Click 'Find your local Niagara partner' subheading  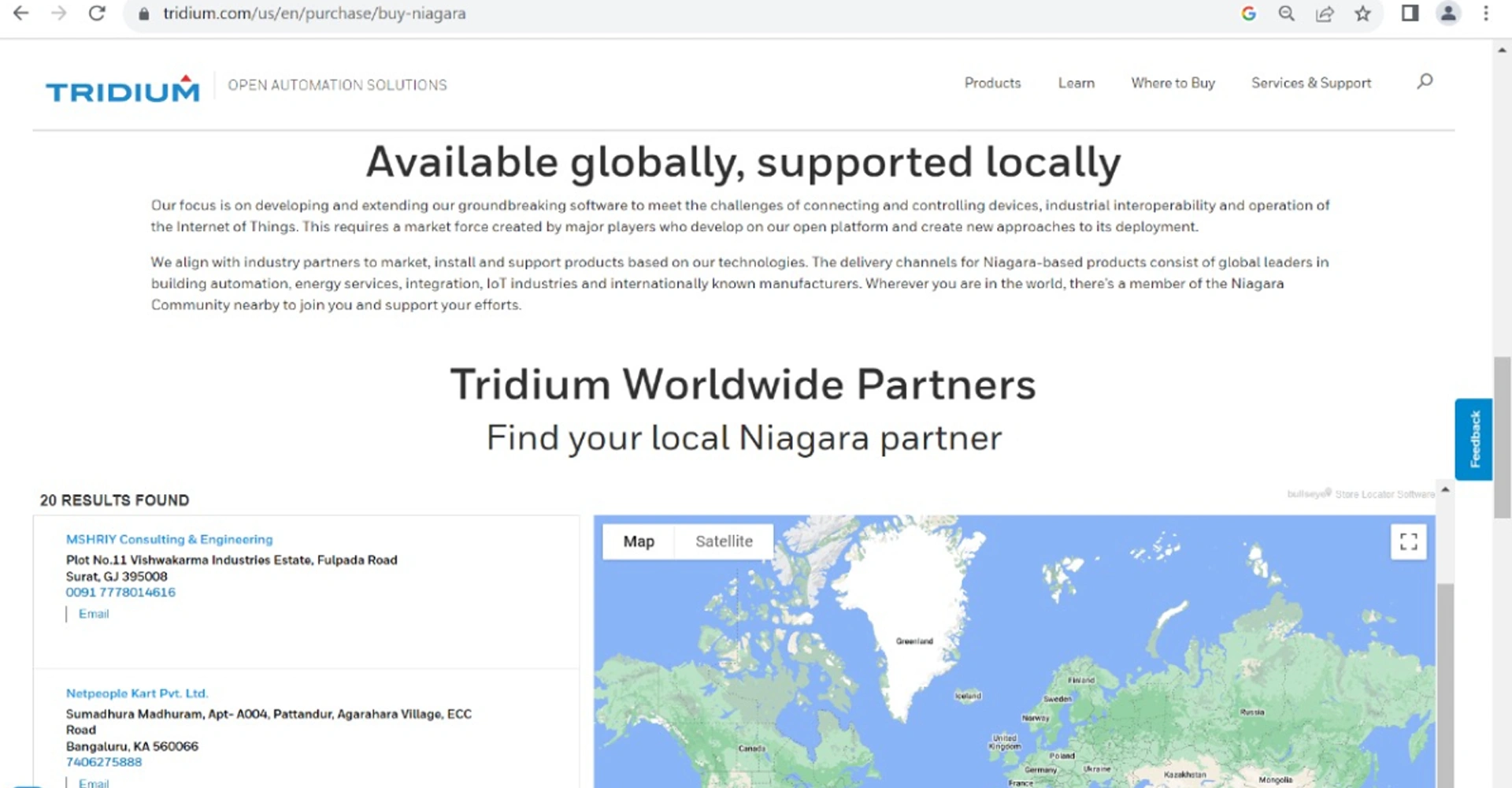pyautogui.click(x=744, y=438)
